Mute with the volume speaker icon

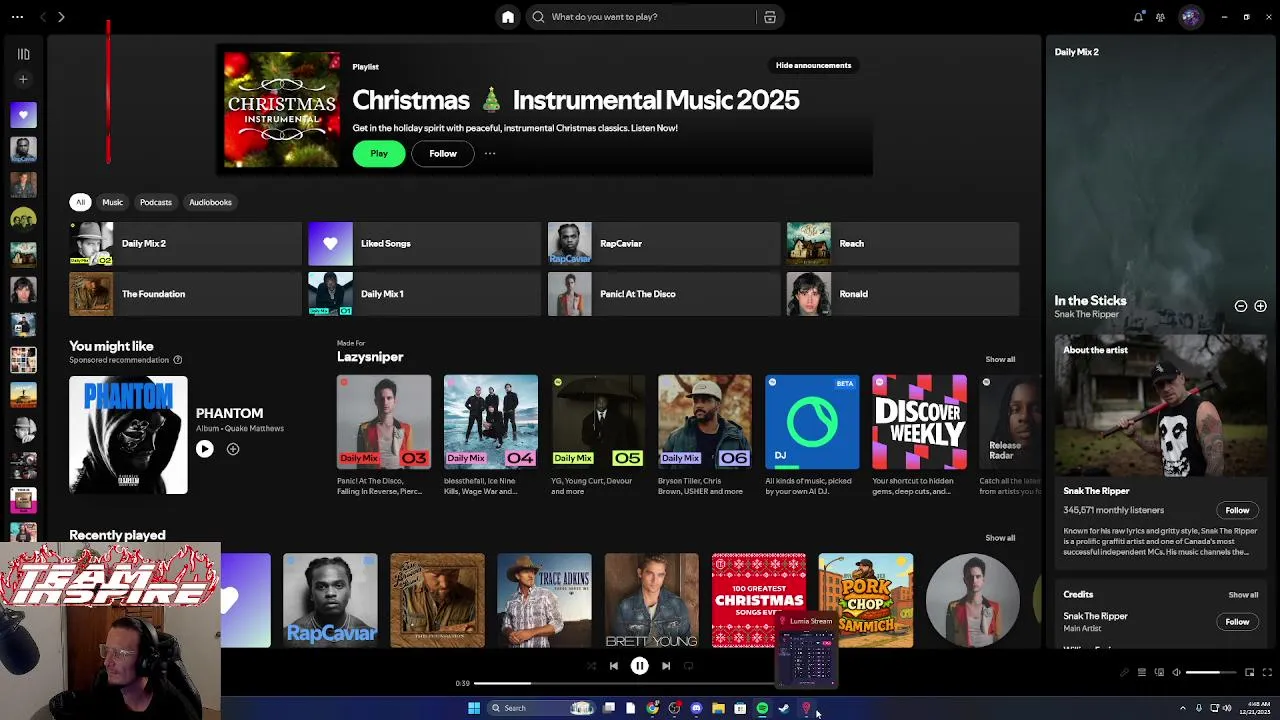pyautogui.click(x=1176, y=672)
